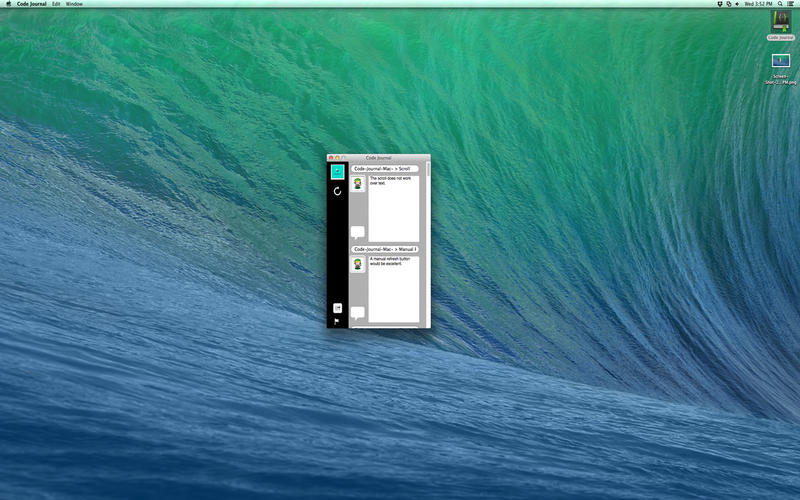Click the user avatar on the Scroll issue
The height and width of the screenshot is (500, 800).
(358, 184)
